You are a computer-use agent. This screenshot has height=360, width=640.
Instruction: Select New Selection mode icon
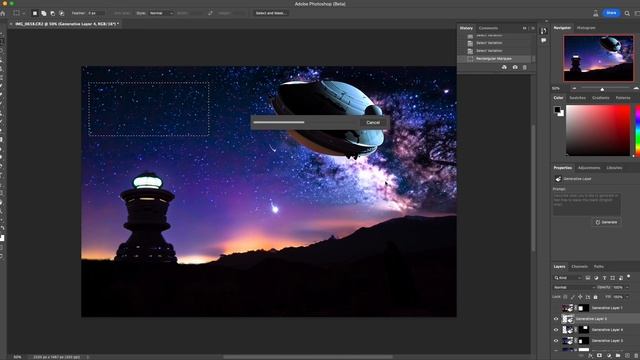(35, 13)
